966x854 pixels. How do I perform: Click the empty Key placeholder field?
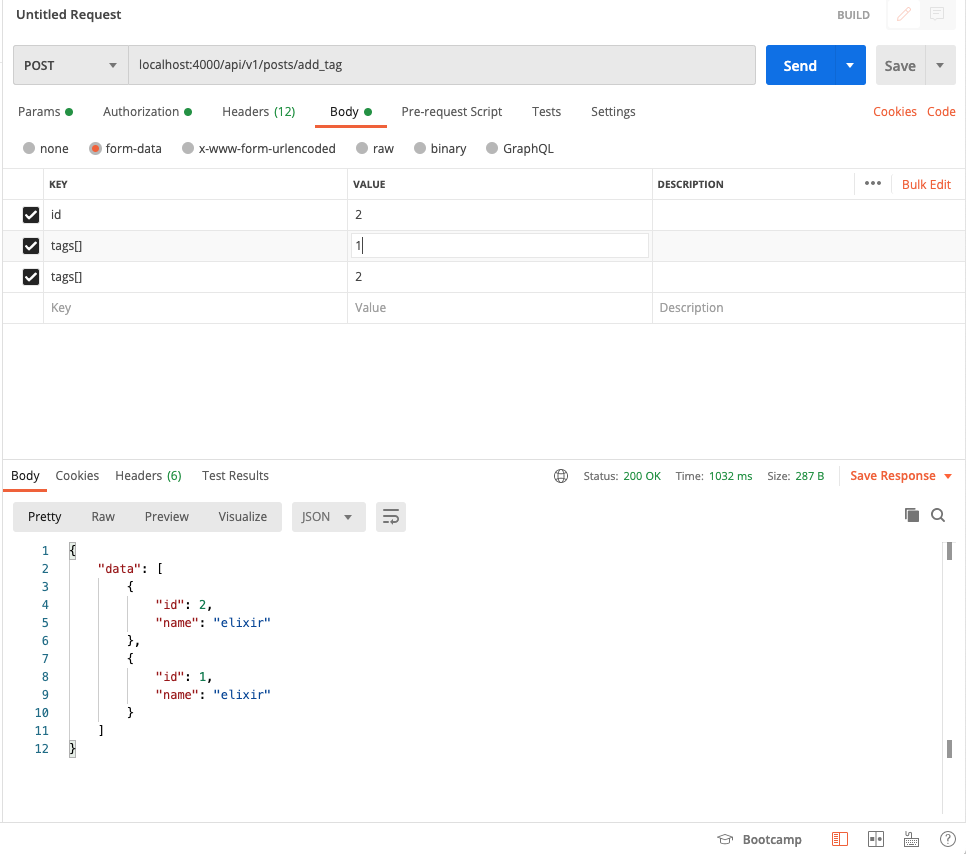click(x=195, y=307)
